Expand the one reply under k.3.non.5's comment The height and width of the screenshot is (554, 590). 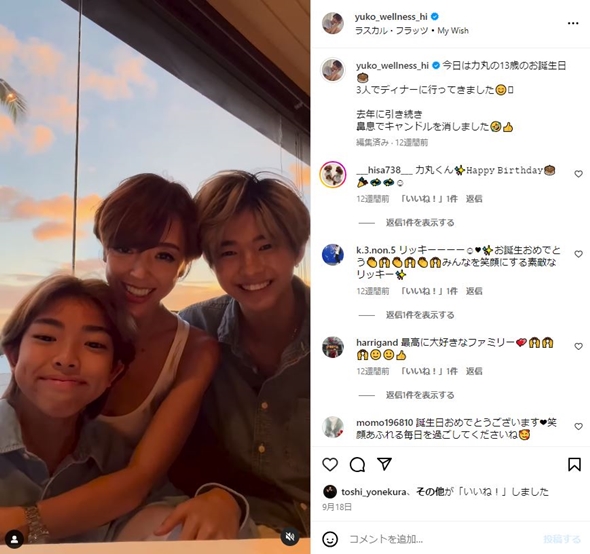[420, 315]
